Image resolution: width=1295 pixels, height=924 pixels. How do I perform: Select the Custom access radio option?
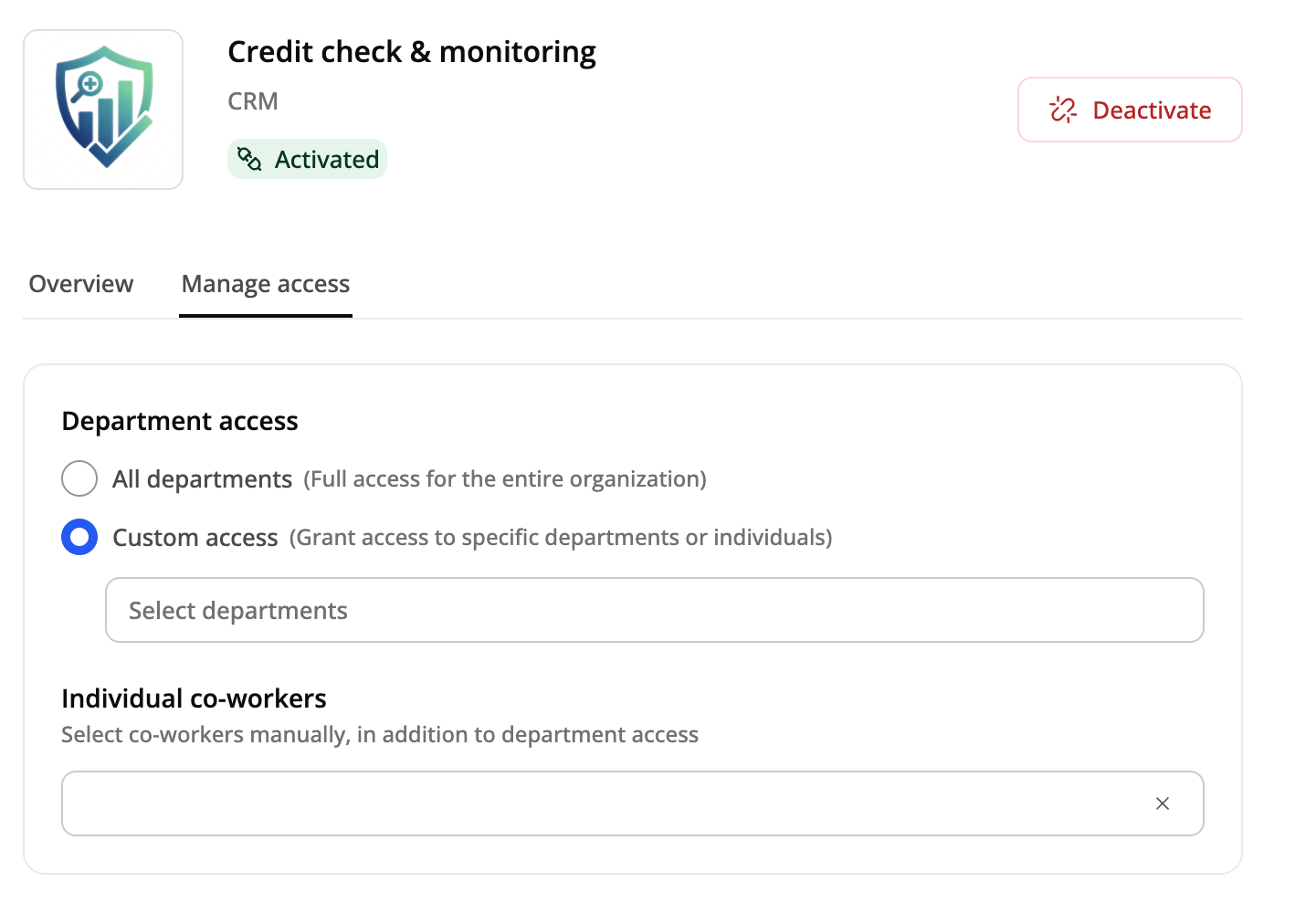(x=79, y=537)
